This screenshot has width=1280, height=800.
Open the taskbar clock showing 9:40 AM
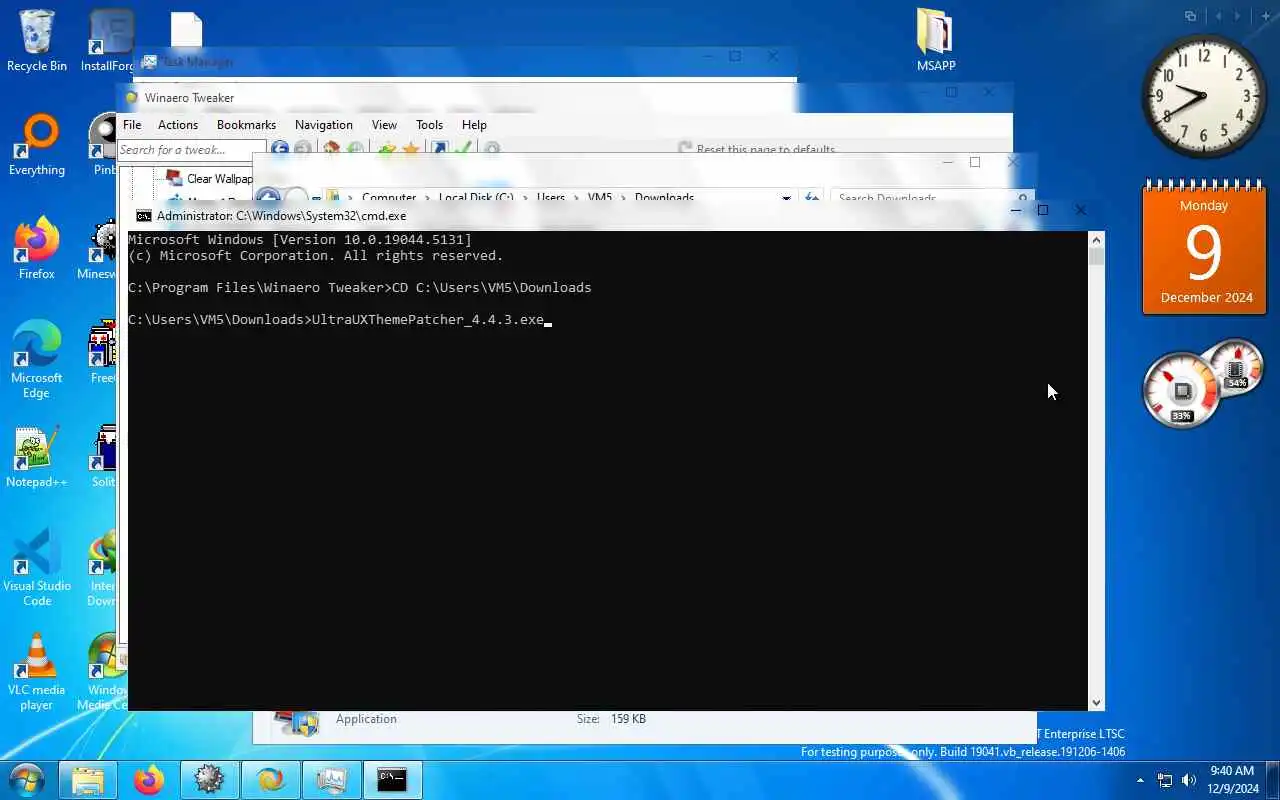[1232, 780]
